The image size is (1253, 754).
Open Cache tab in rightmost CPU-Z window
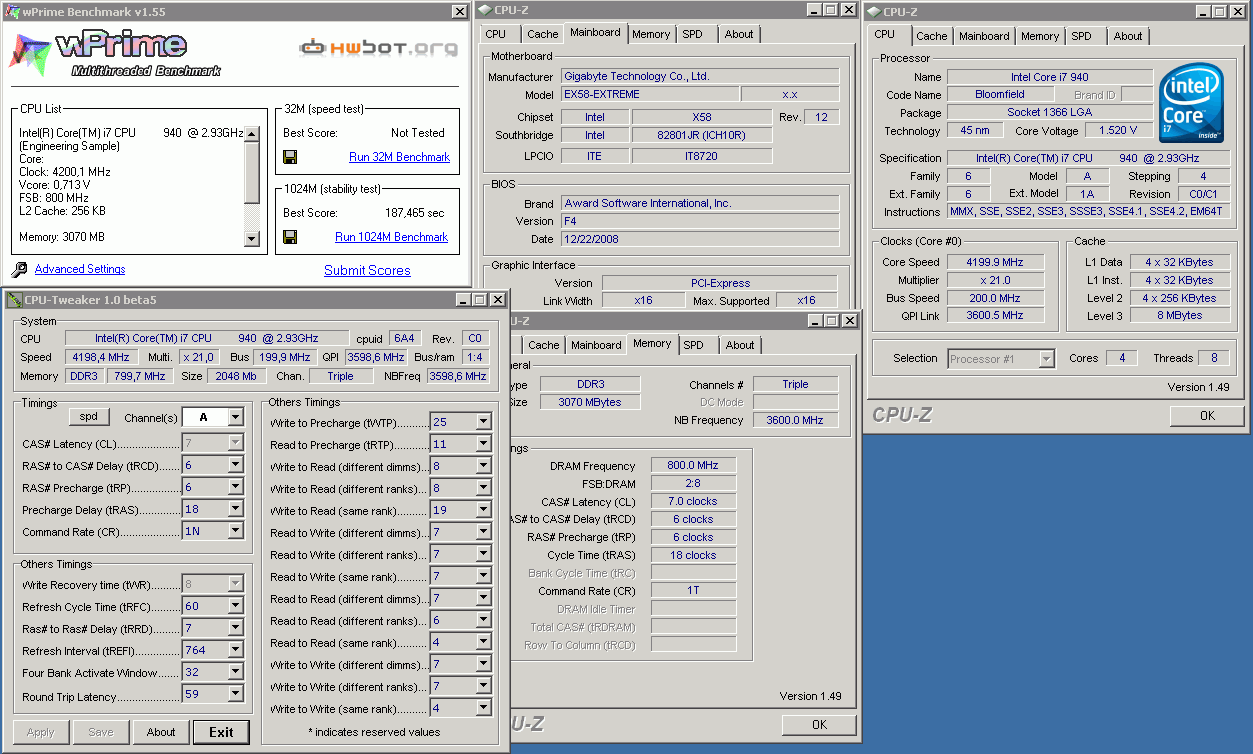click(932, 36)
